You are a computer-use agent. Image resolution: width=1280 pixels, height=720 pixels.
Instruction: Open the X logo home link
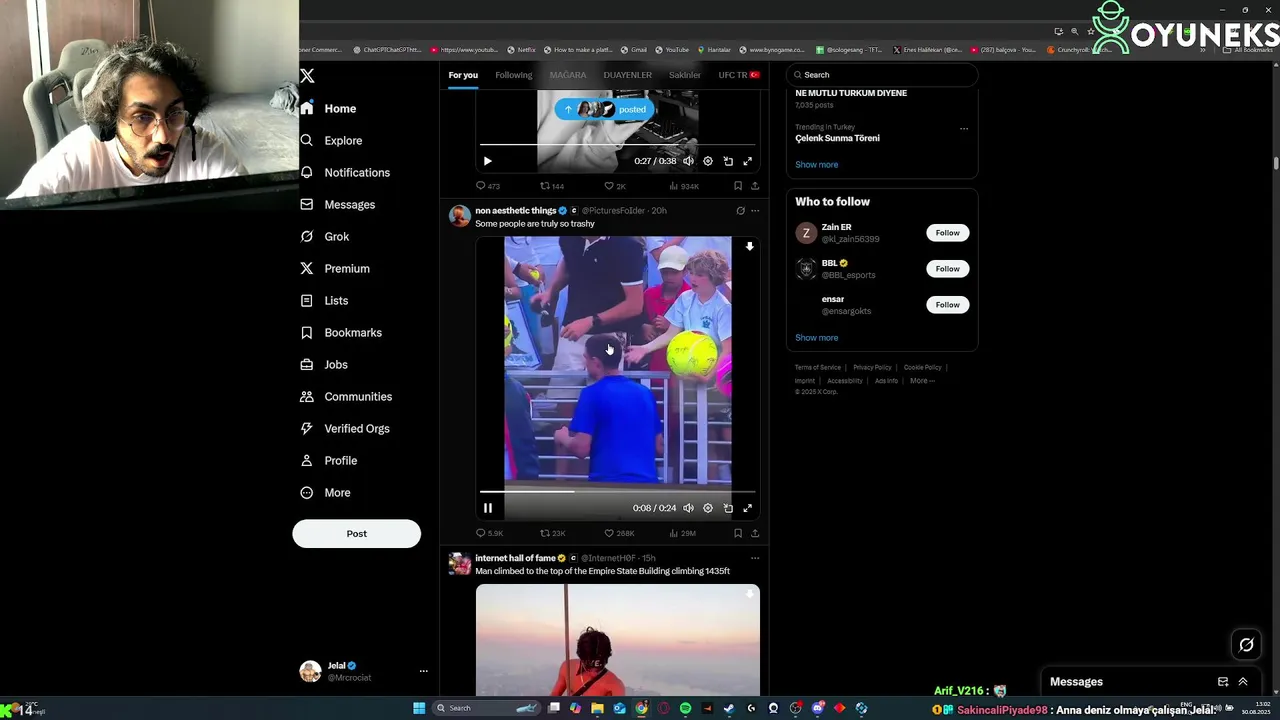308,76
